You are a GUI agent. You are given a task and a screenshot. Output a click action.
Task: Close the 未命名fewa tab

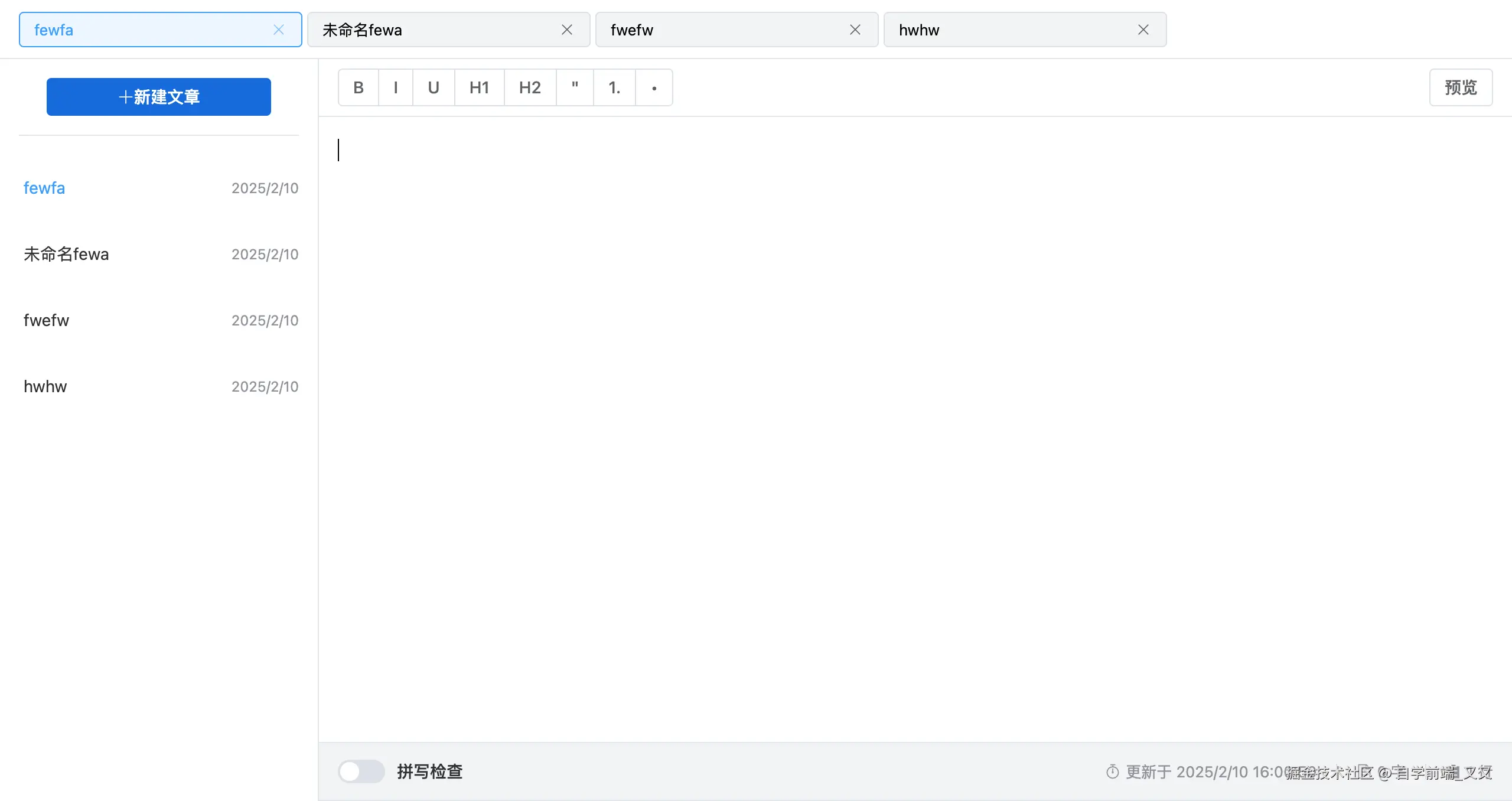coord(567,30)
